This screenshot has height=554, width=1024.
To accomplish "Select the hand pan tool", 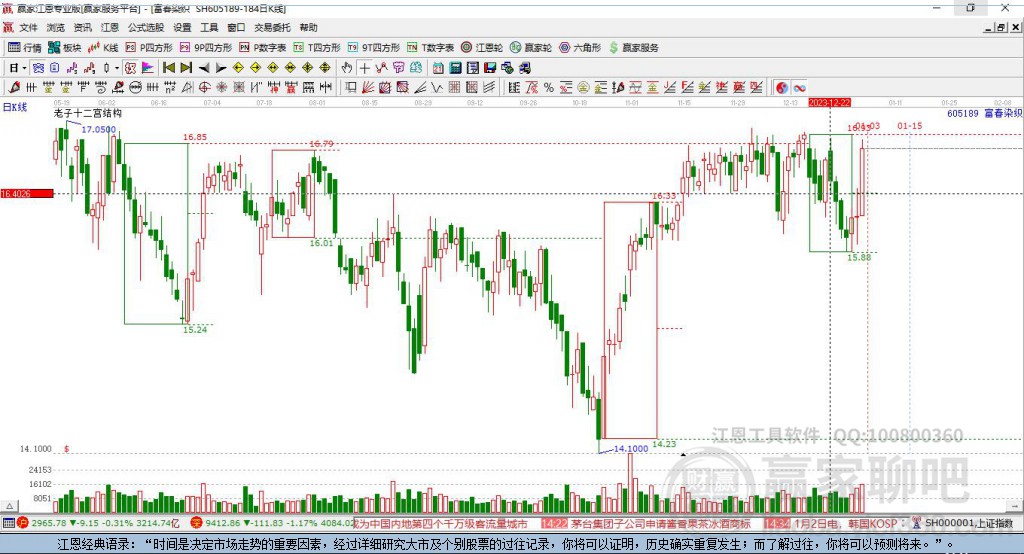I will 347,68.
